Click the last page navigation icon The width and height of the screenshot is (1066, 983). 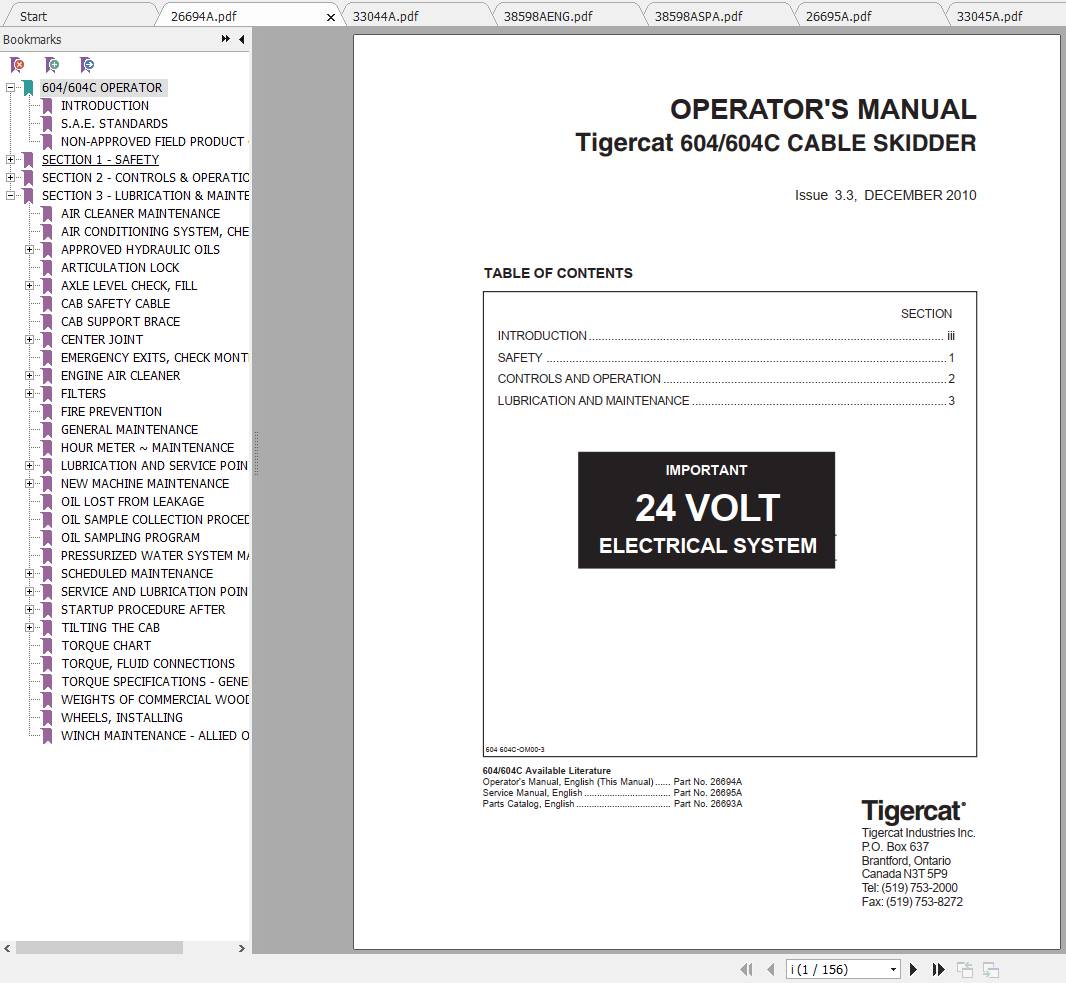[x=938, y=969]
